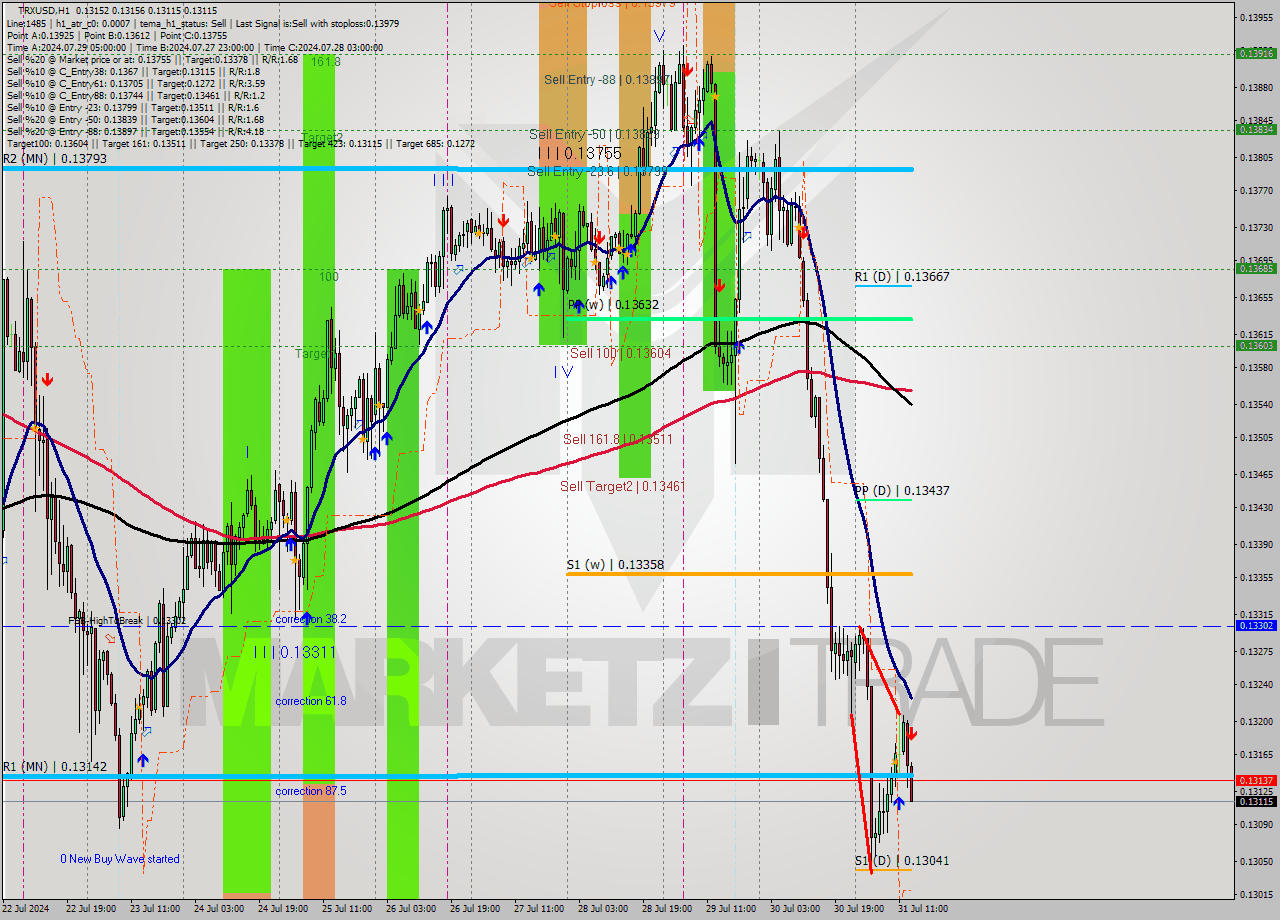Image resolution: width=1280 pixels, height=920 pixels.
Task: Click the TRXUSD,H1 symbol title text
Action: 45,10
